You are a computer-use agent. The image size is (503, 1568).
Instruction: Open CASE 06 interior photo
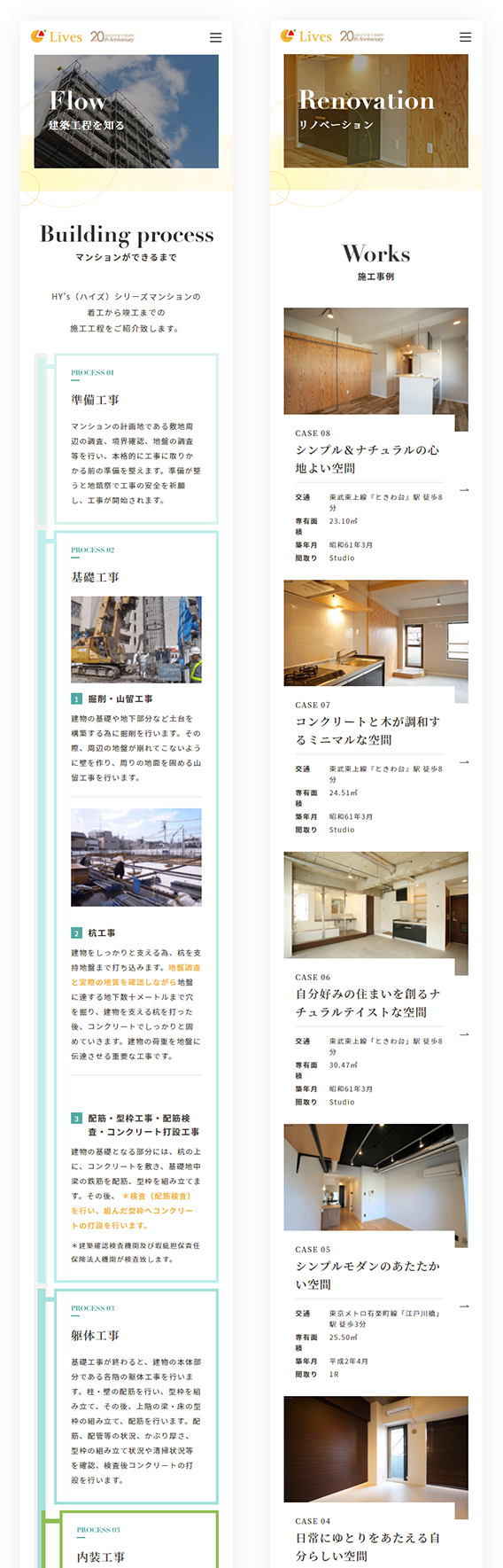click(375, 905)
